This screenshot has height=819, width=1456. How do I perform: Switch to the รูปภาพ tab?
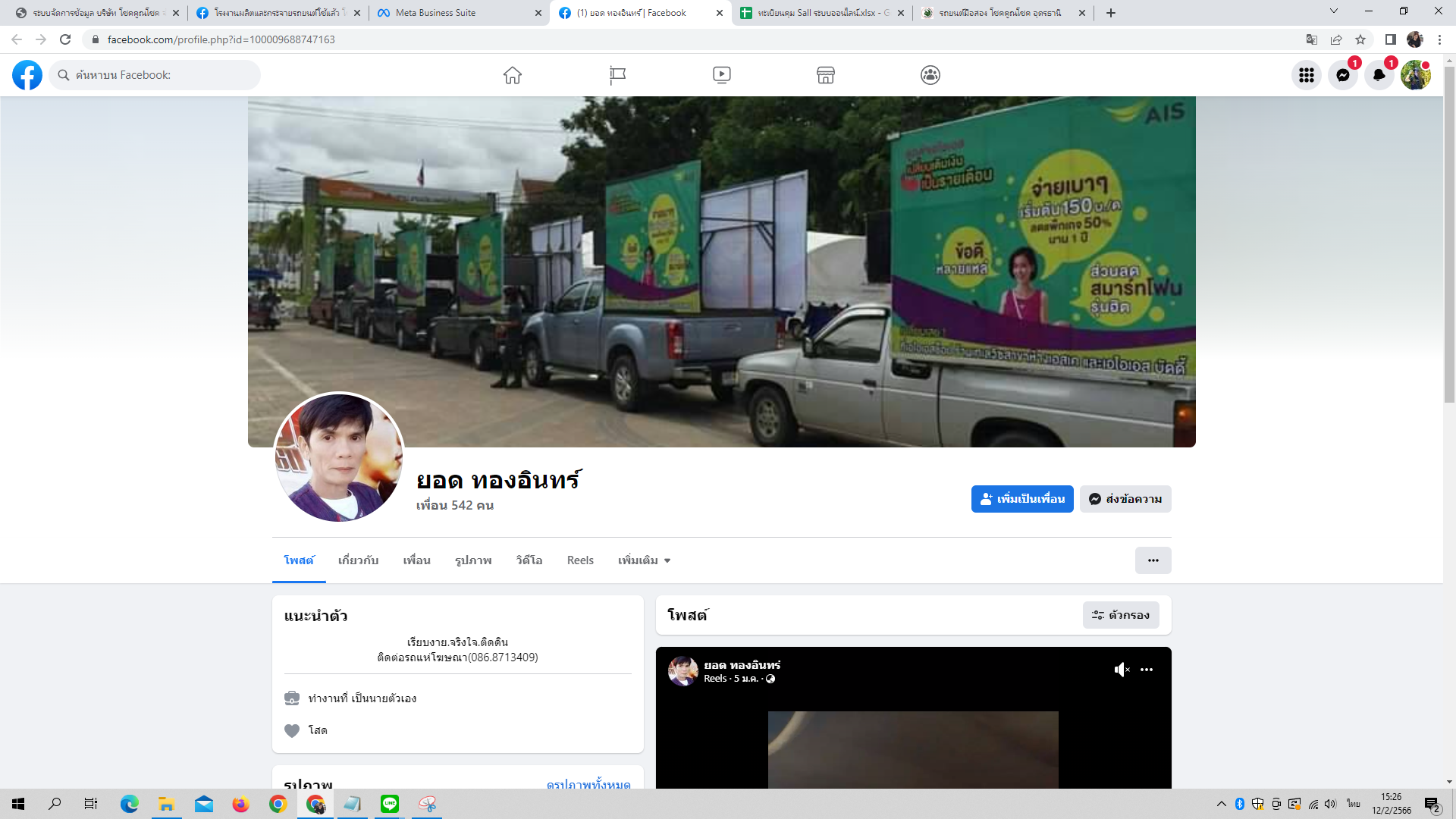point(473,560)
